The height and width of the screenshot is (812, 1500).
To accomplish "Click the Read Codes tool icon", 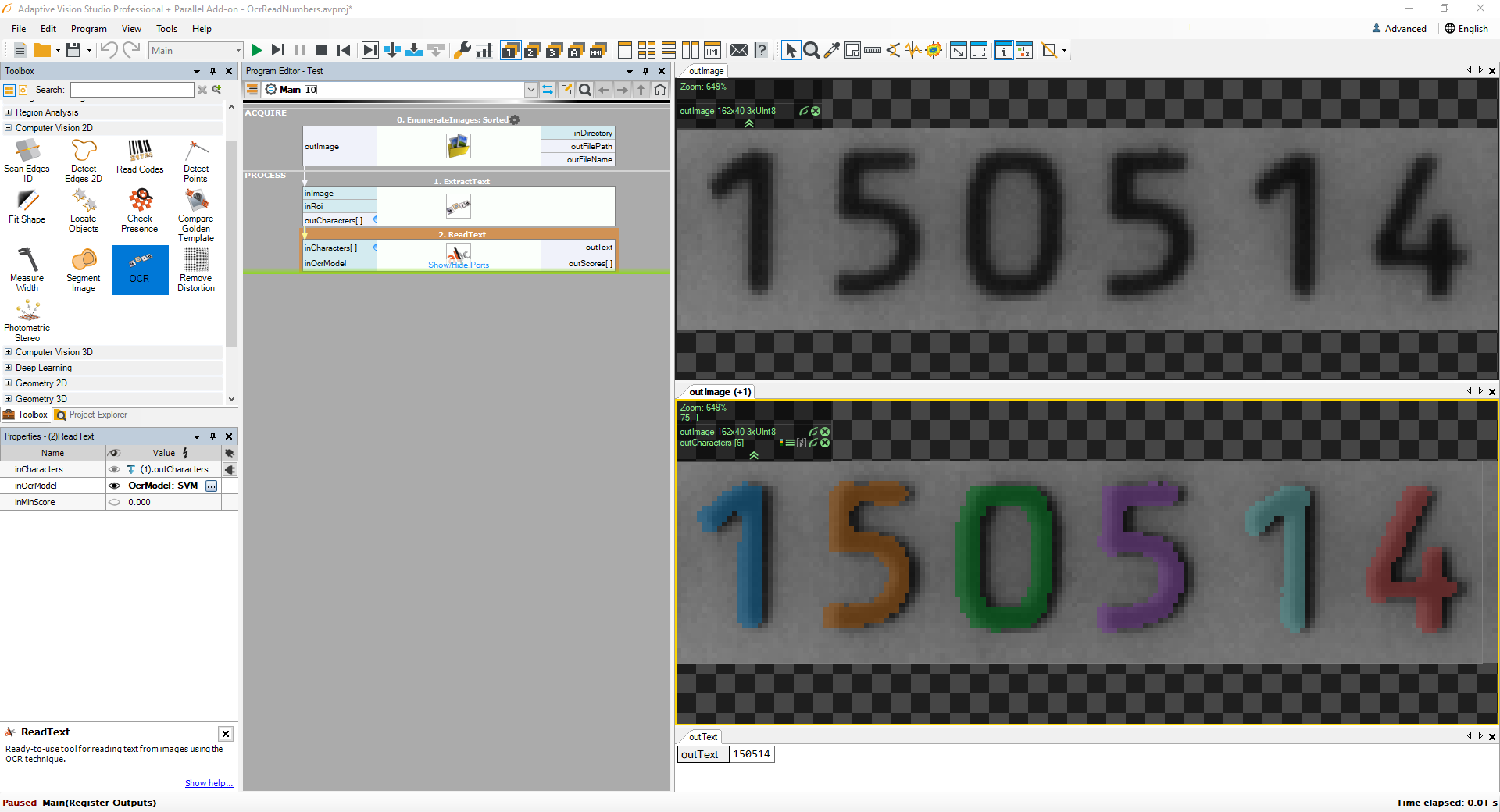I will [x=140, y=155].
